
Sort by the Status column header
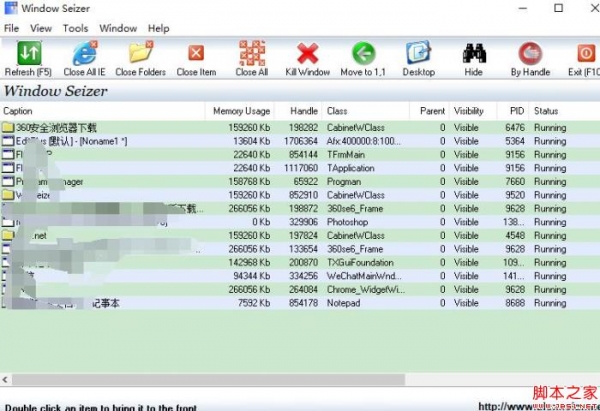coord(564,111)
